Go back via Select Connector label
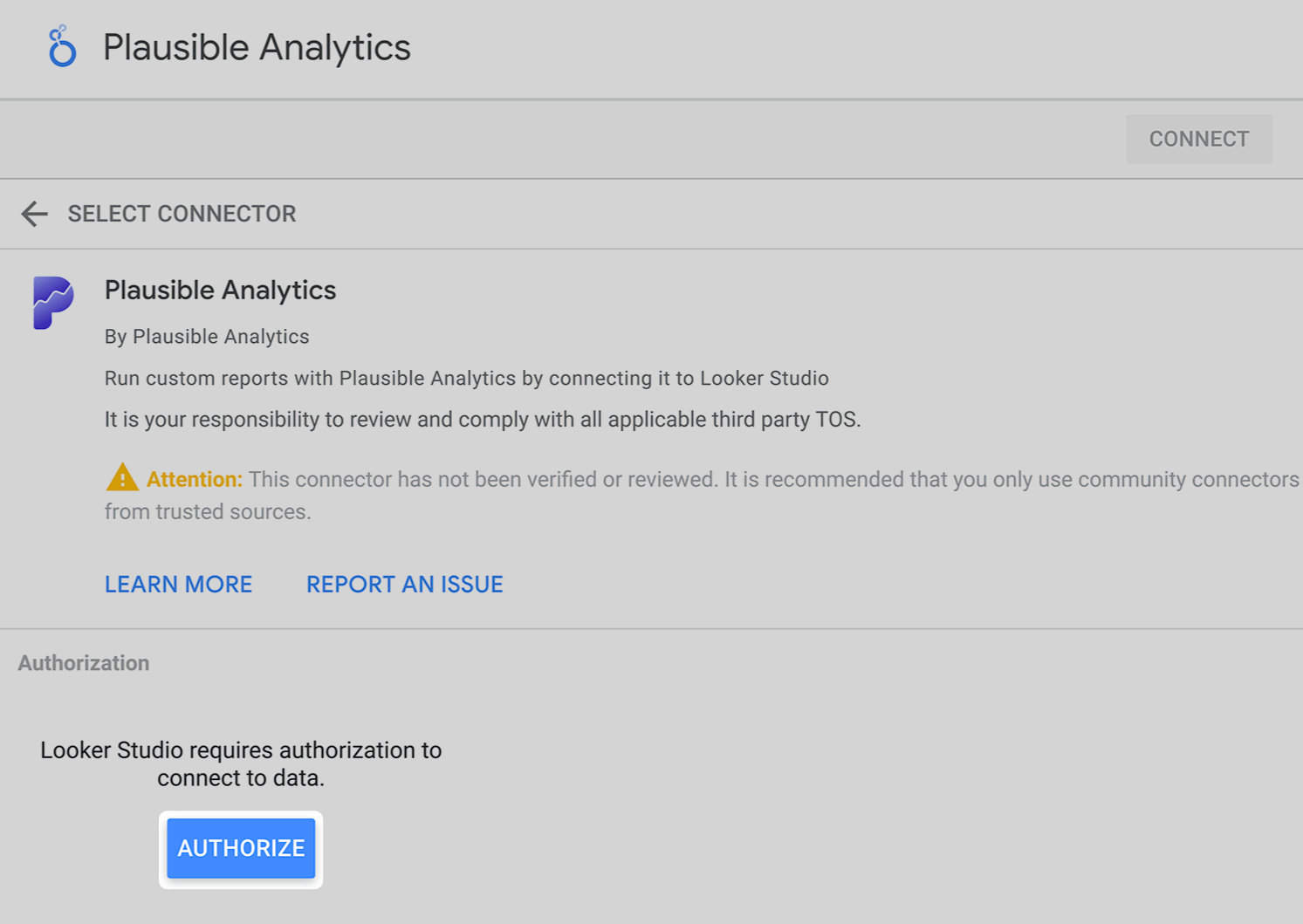 tap(182, 214)
